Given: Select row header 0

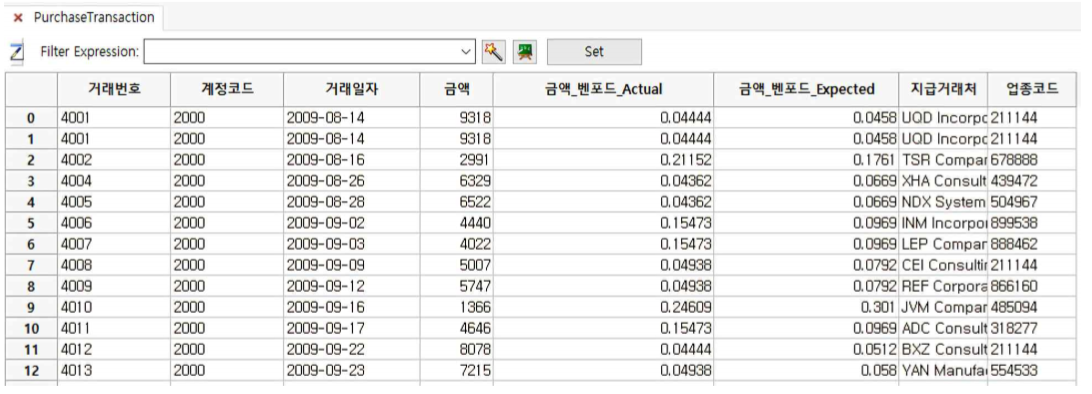Looking at the screenshot, I should 31,118.
